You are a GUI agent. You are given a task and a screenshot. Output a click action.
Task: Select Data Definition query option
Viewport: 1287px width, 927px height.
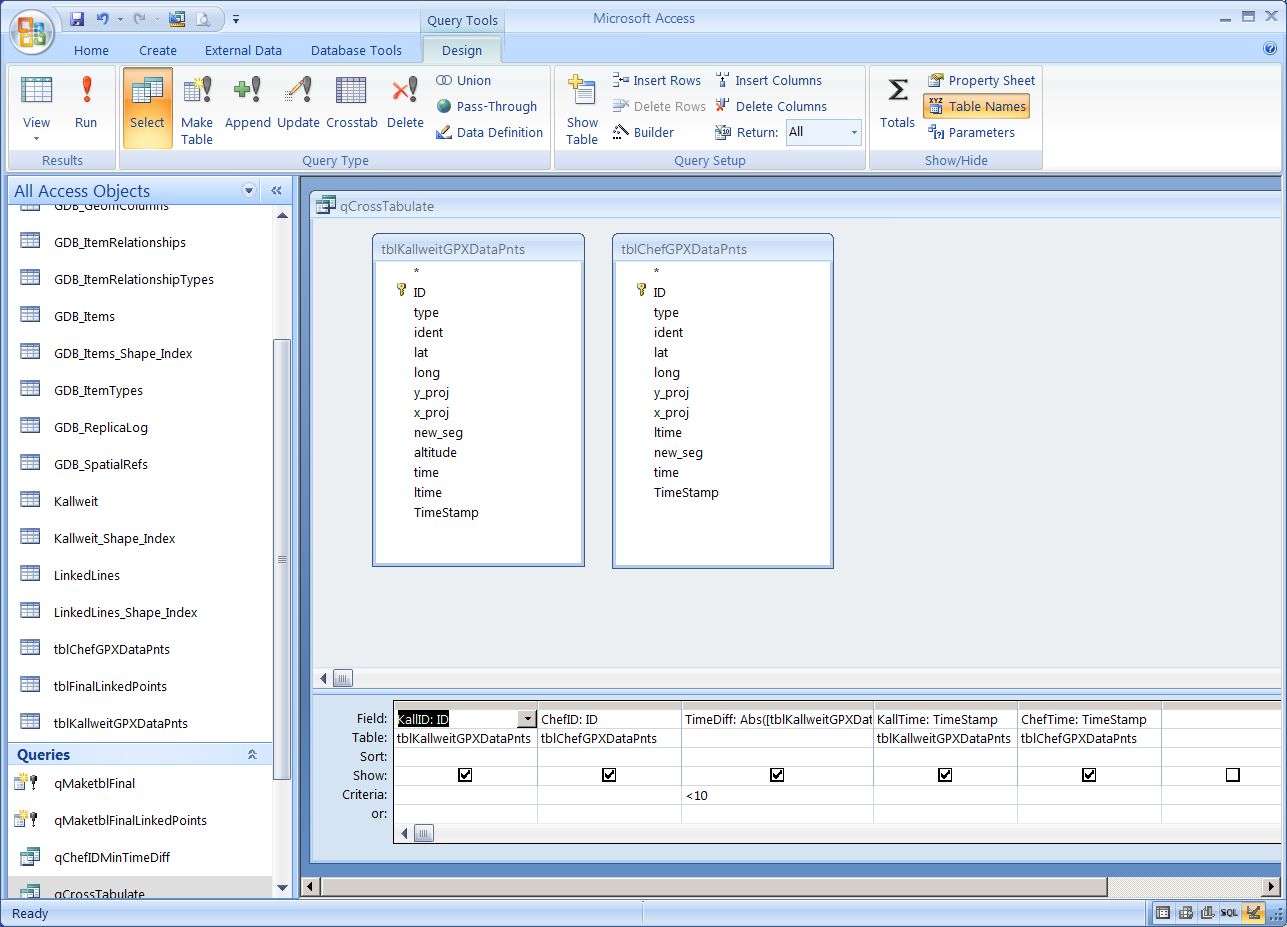click(x=489, y=132)
